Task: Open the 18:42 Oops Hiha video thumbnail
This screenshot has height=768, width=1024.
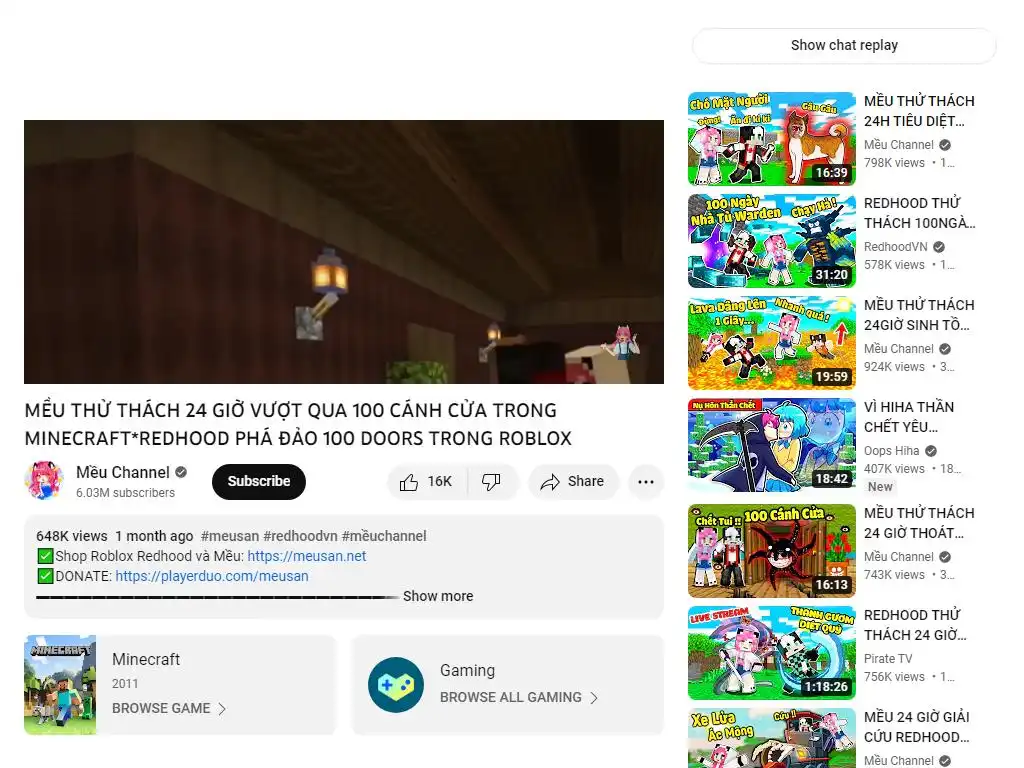Action: pyautogui.click(x=772, y=445)
